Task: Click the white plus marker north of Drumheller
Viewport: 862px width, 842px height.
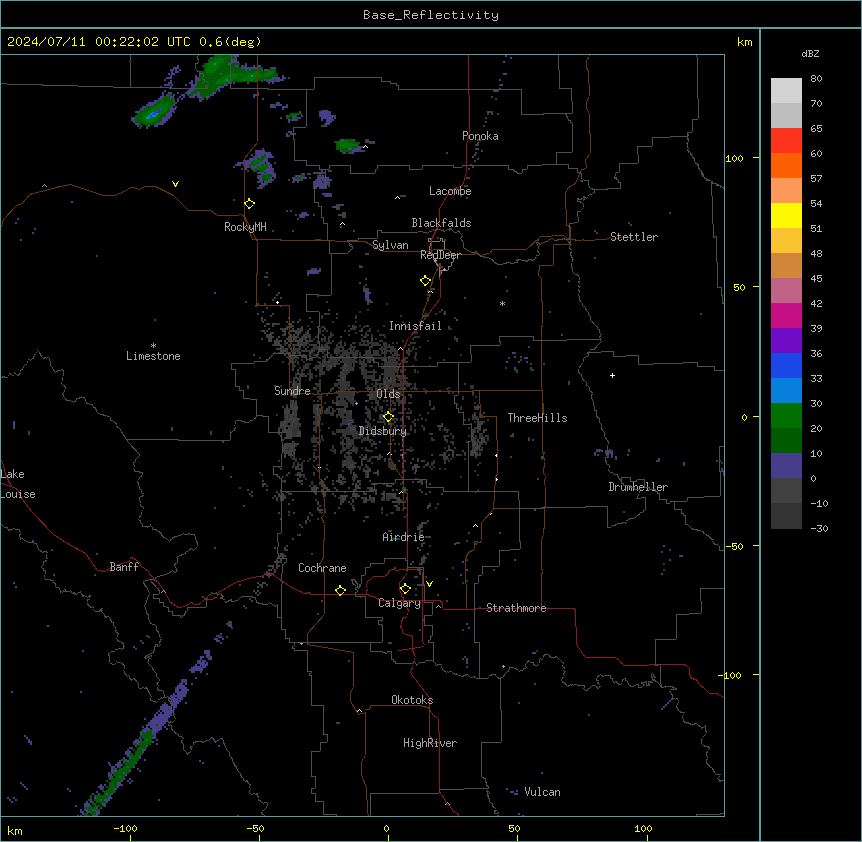Action: point(612,375)
